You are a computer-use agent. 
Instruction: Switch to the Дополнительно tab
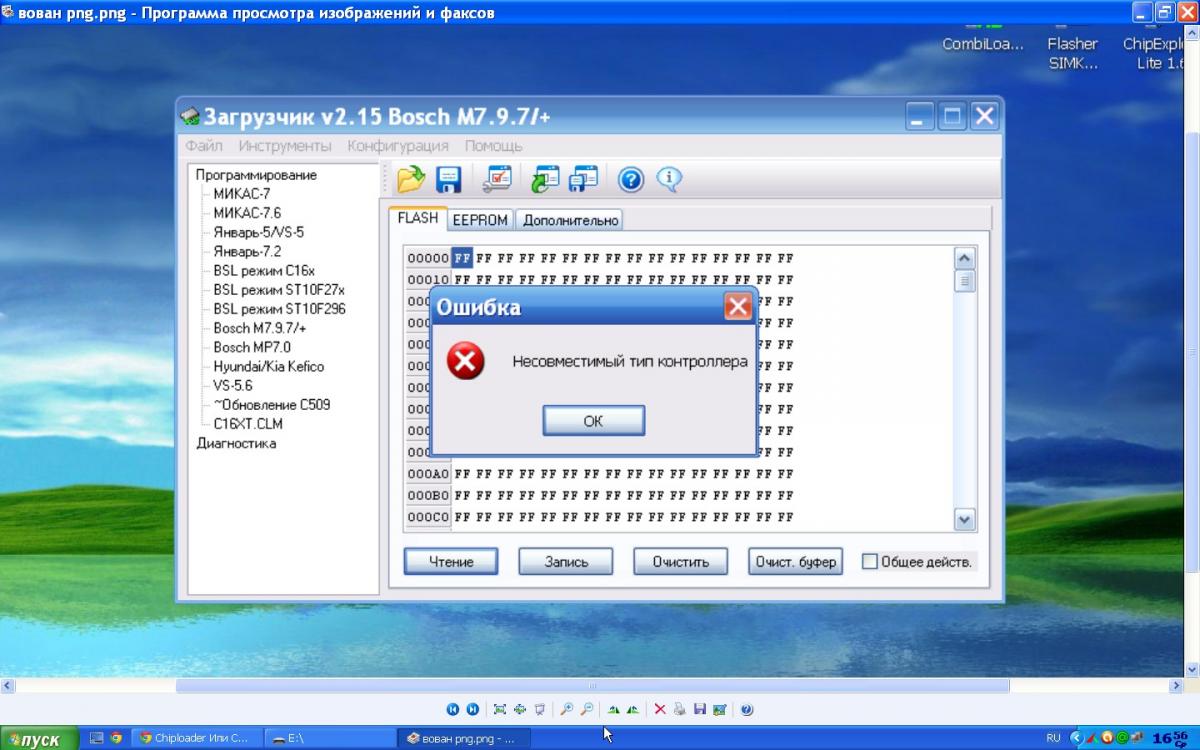pyautogui.click(x=571, y=220)
